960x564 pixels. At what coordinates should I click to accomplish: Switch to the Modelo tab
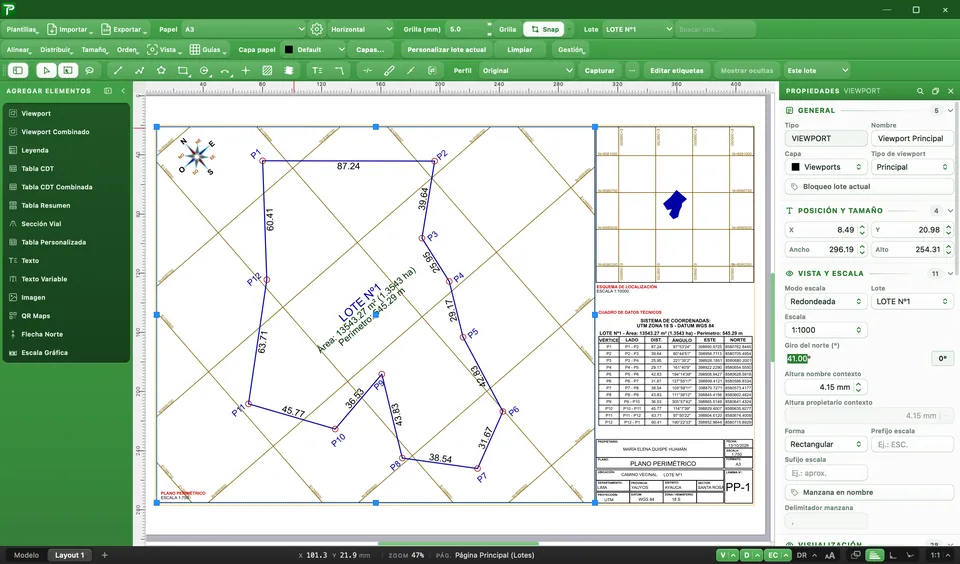(26, 555)
